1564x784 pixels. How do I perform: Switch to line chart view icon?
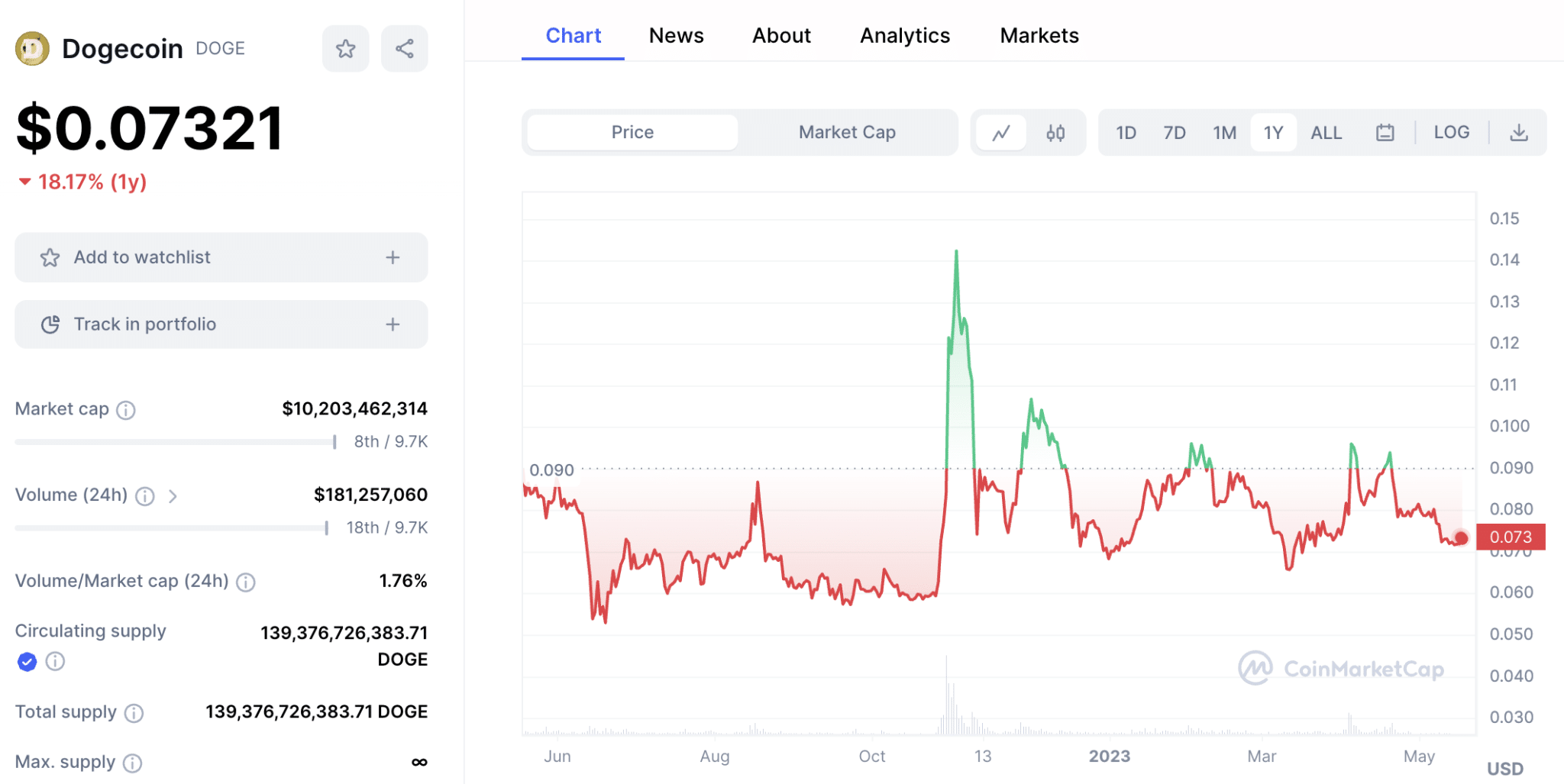pos(1001,133)
